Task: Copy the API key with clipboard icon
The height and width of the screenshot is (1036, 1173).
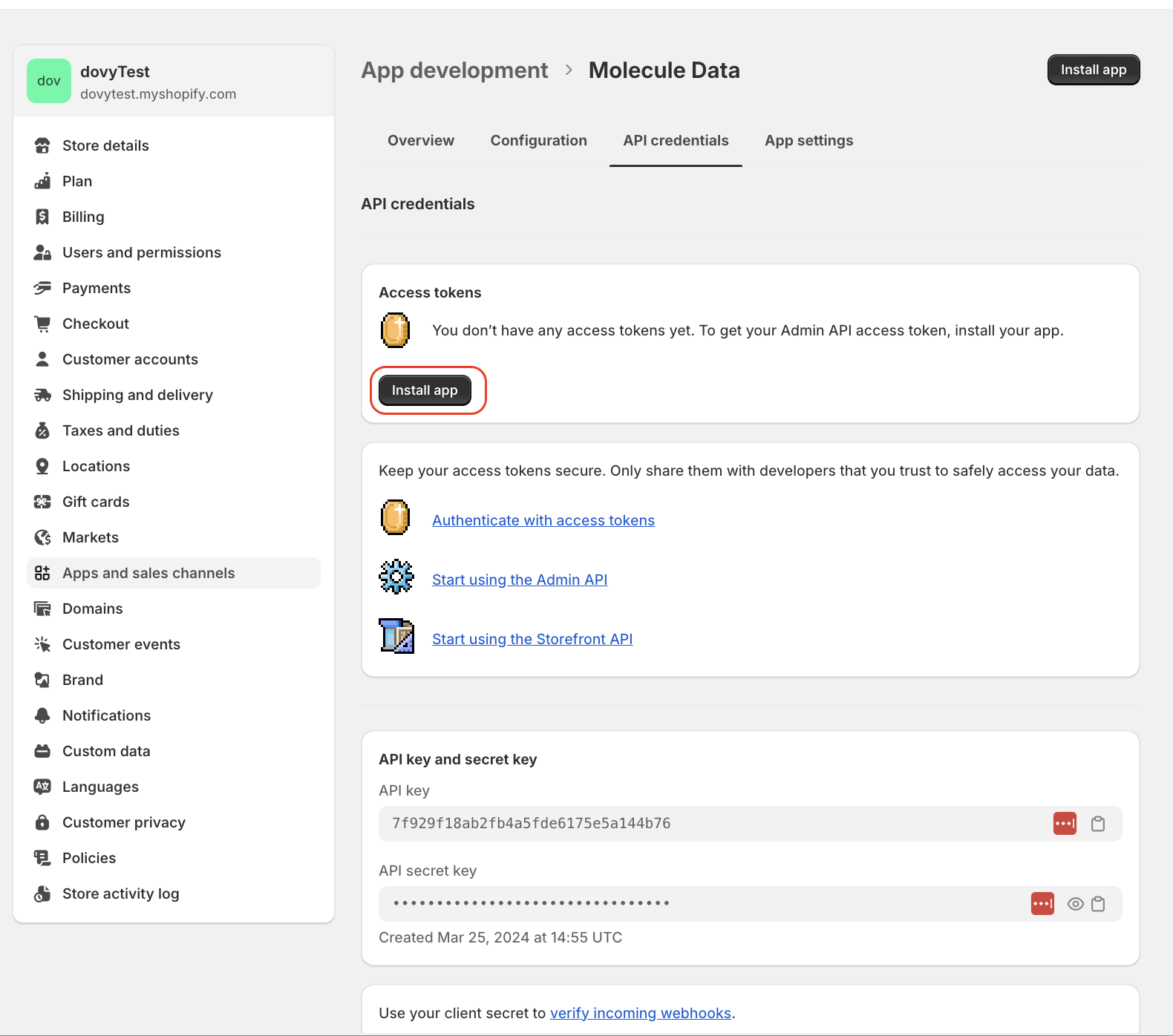Action: (x=1097, y=824)
